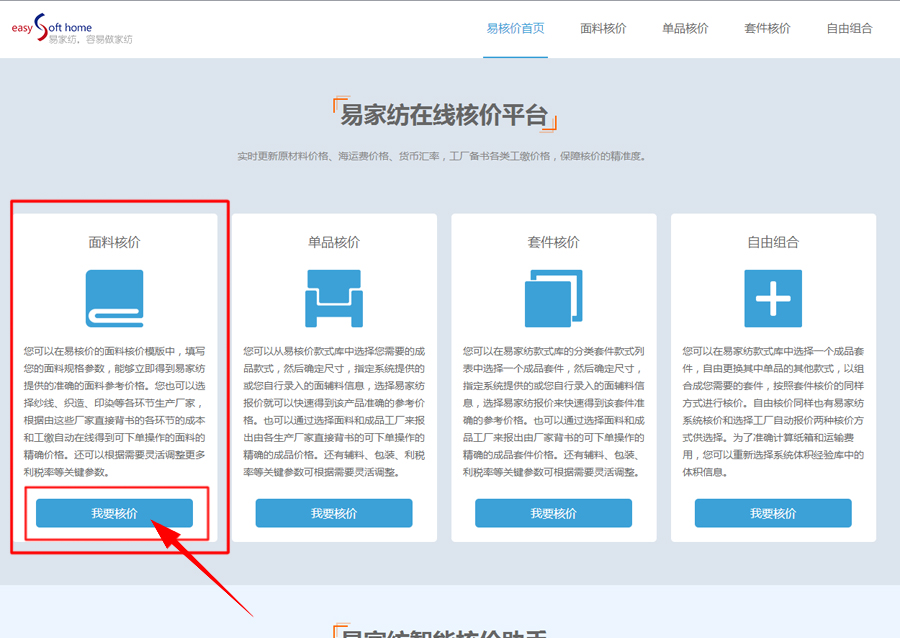Click the 套件核价 card title

pos(554,242)
